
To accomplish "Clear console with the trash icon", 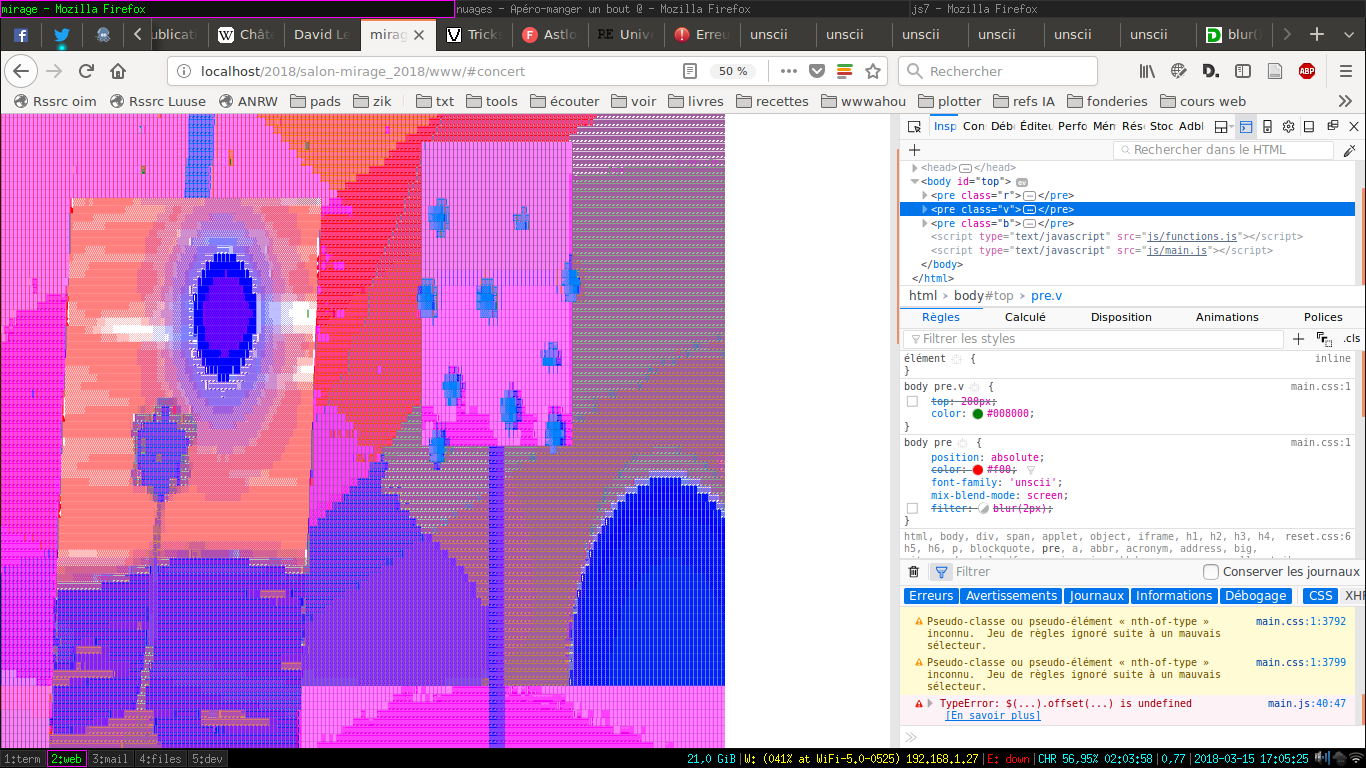I will (913, 572).
